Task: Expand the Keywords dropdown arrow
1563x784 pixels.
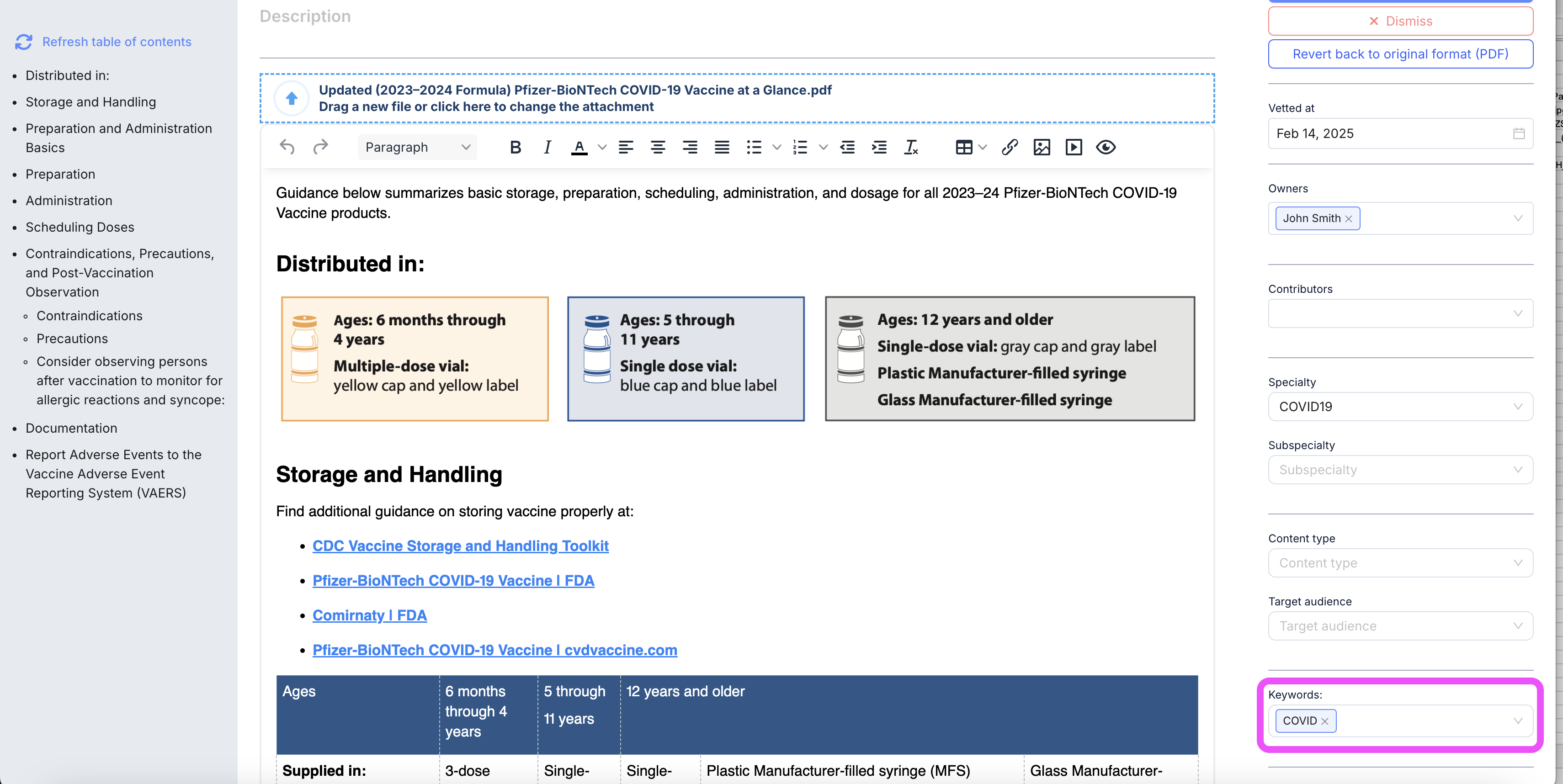Action: [x=1518, y=721]
